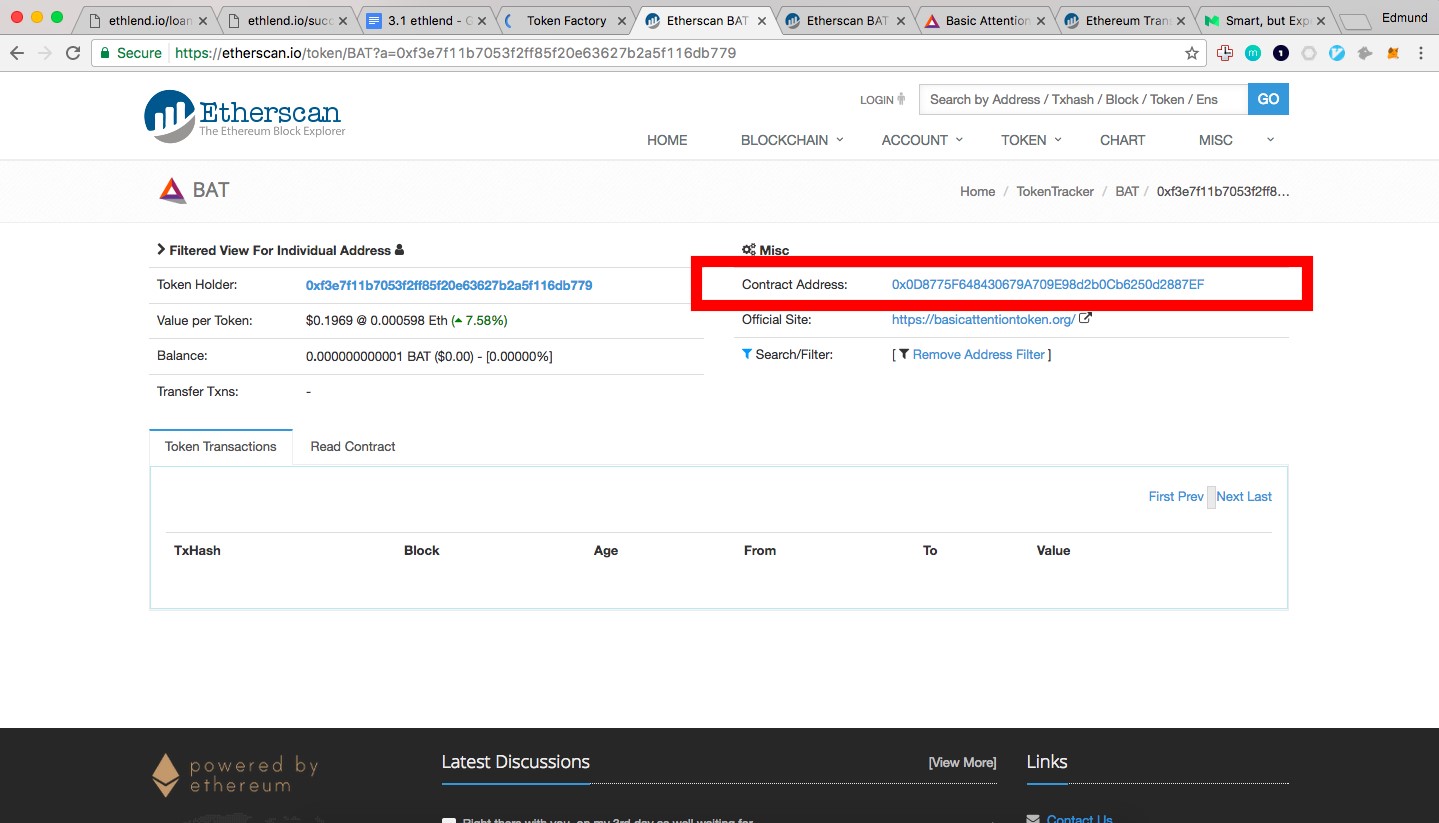Click the browser back arrow
Screen dimensions: 1439x823
pyautogui.click(x=17, y=53)
